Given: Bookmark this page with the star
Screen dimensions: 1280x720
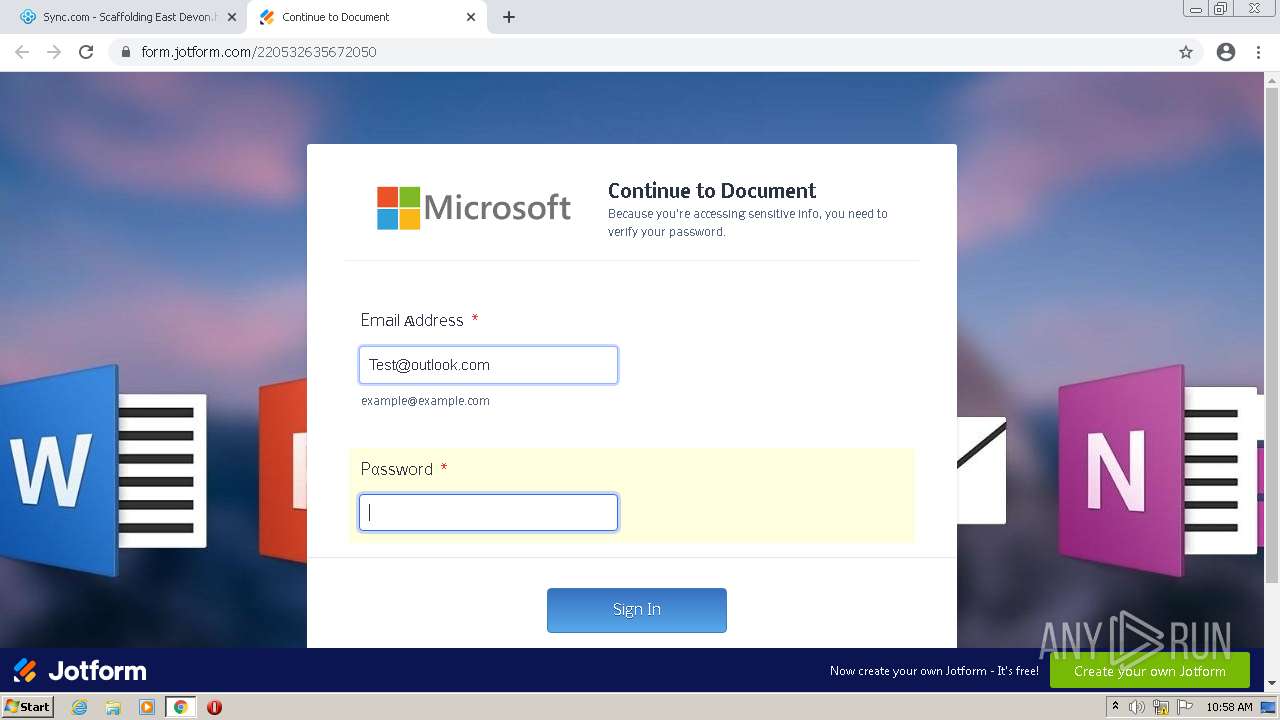Looking at the screenshot, I should click(x=1186, y=52).
